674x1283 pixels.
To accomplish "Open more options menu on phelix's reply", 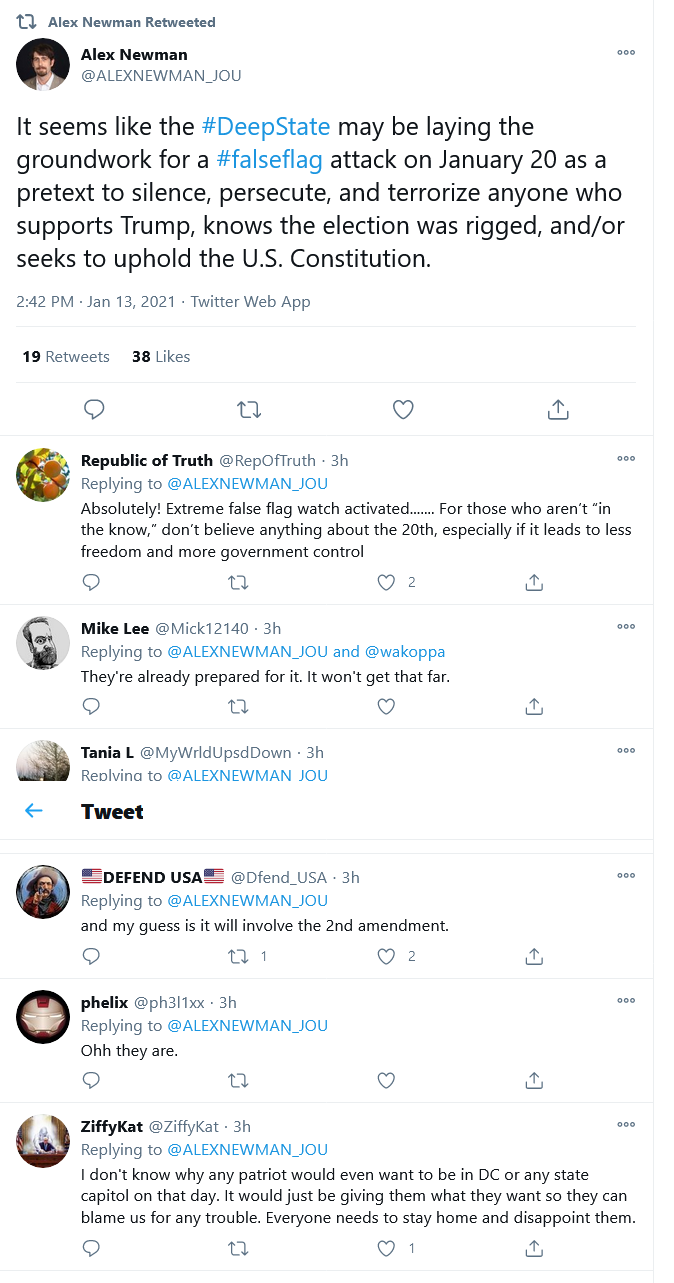I will point(626,1000).
